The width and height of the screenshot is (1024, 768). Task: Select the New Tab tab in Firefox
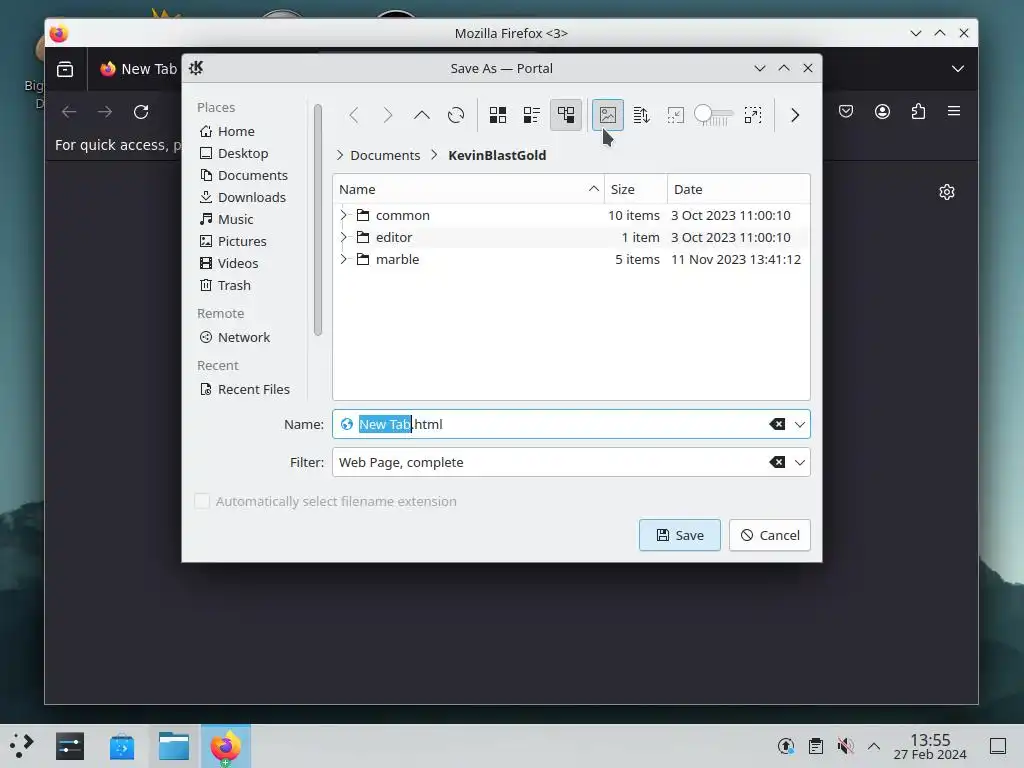tap(138, 69)
